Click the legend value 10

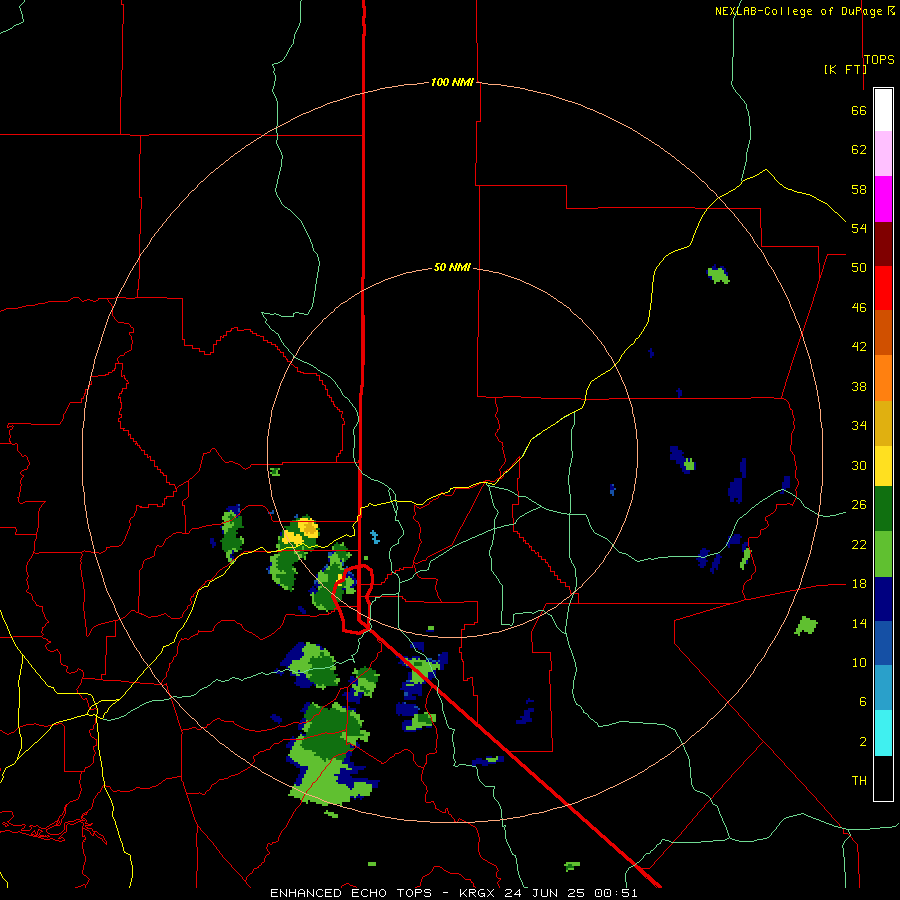click(859, 662)
